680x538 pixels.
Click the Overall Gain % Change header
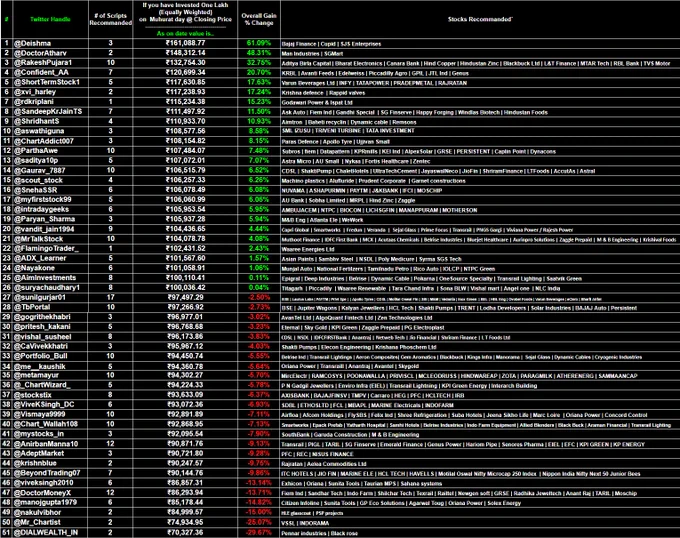click(x=259, y=19)
